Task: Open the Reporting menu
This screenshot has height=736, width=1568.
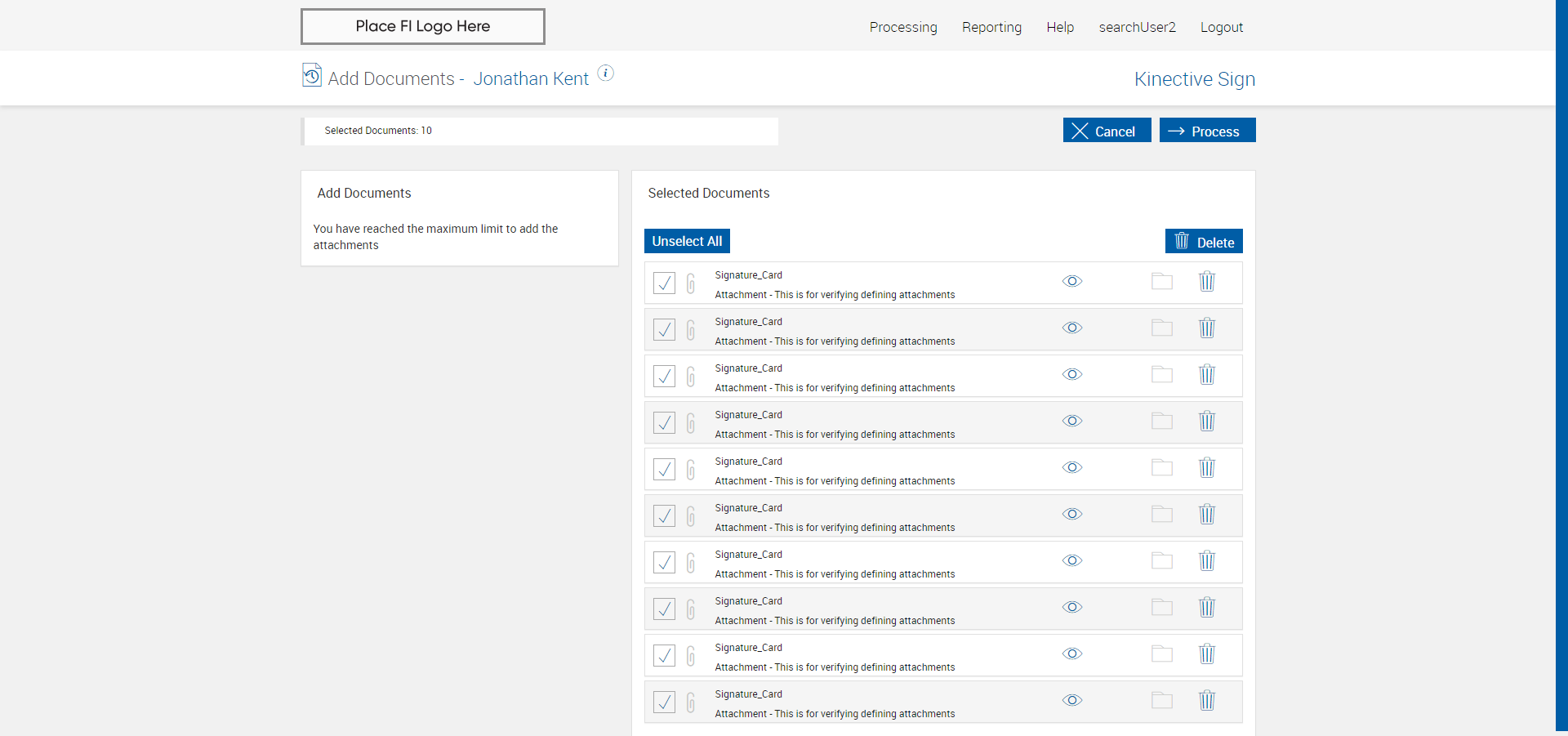Action: pos(991,27)
